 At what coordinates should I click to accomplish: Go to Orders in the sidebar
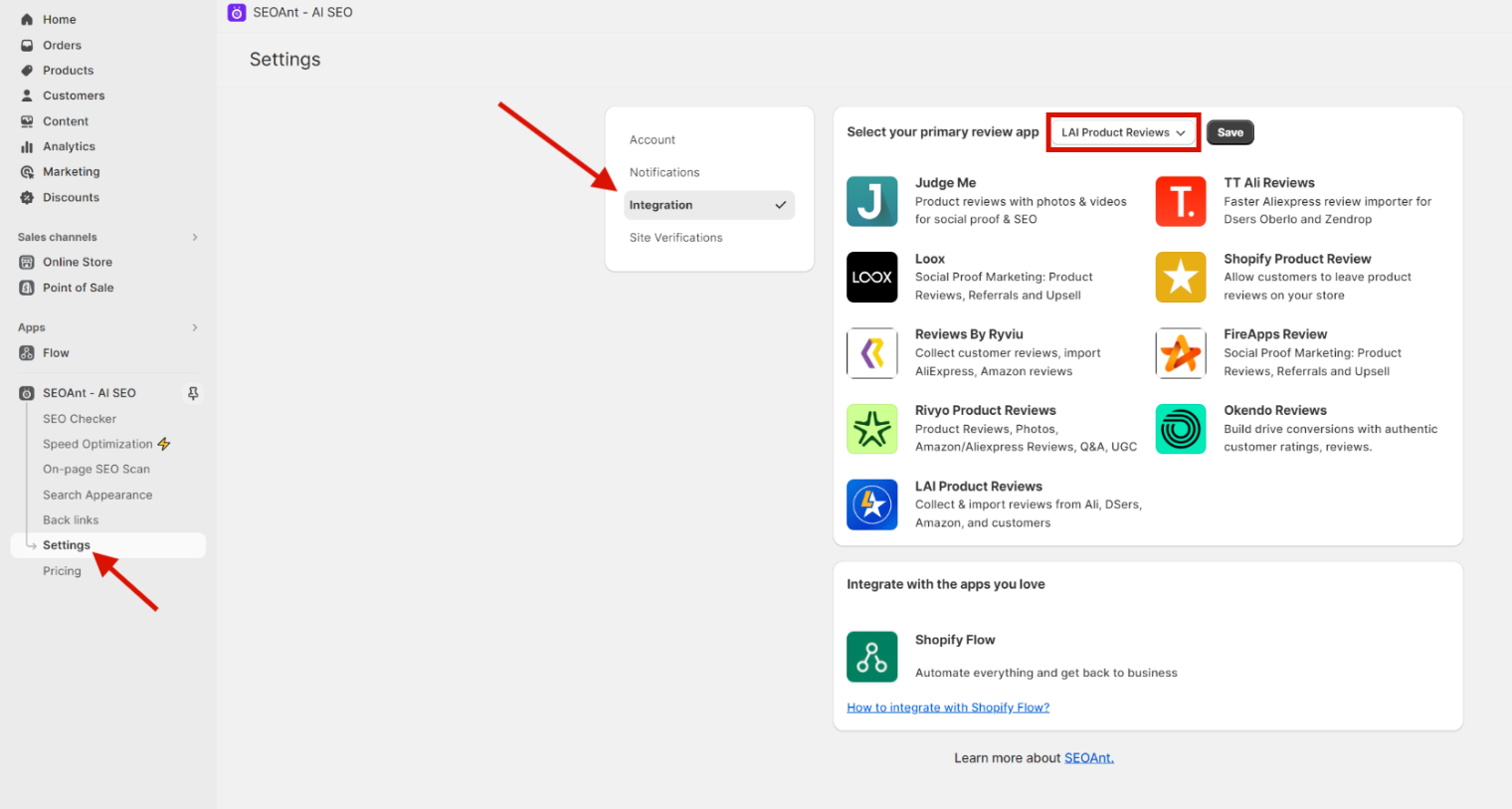click(x=62, y=45)
